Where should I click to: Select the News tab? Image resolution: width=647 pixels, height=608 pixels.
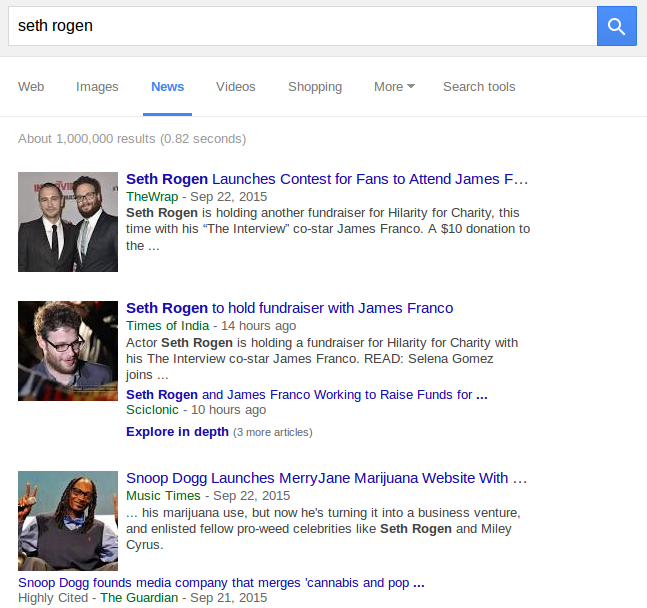tap(167, 87)
